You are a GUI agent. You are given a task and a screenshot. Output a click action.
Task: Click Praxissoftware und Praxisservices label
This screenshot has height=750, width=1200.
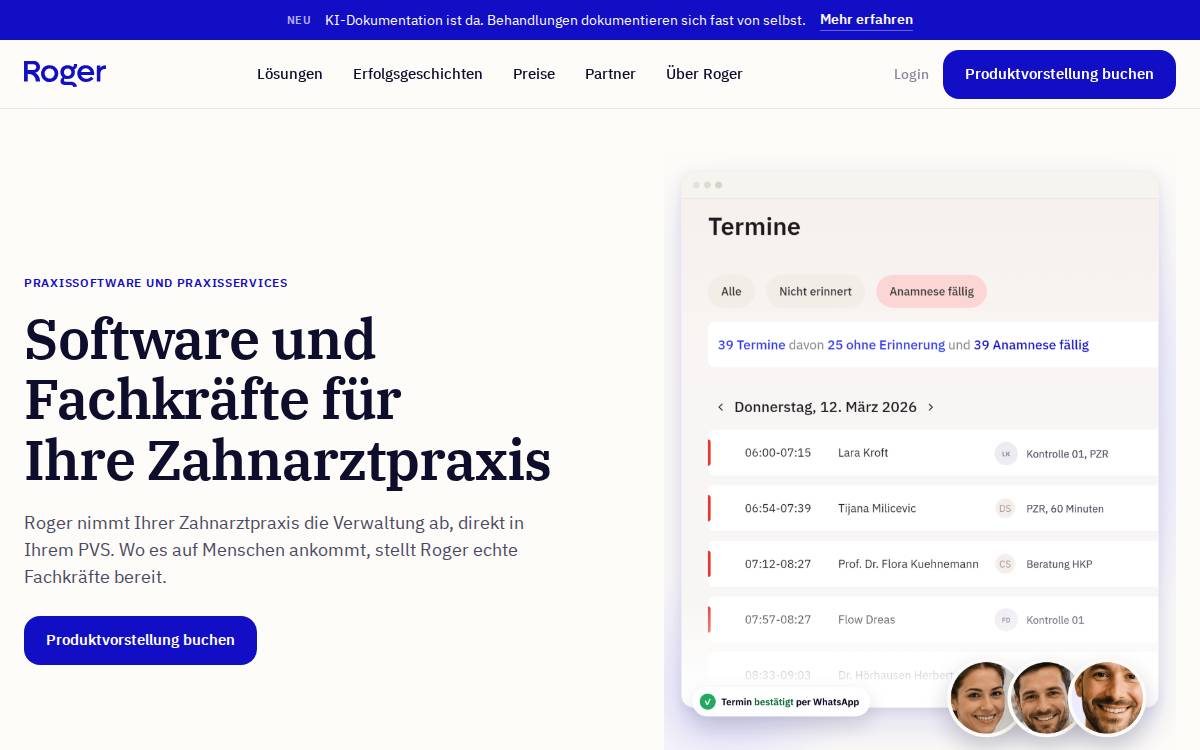click(156, 283)
